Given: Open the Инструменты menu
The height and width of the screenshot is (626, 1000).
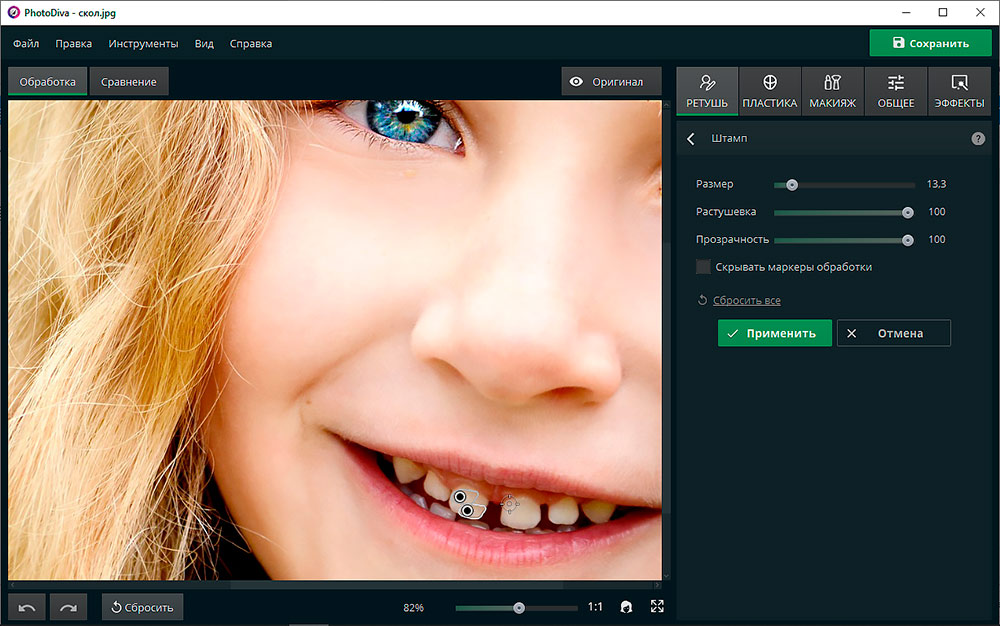Looking at the screenshot, I should click(x=143, y=43).
